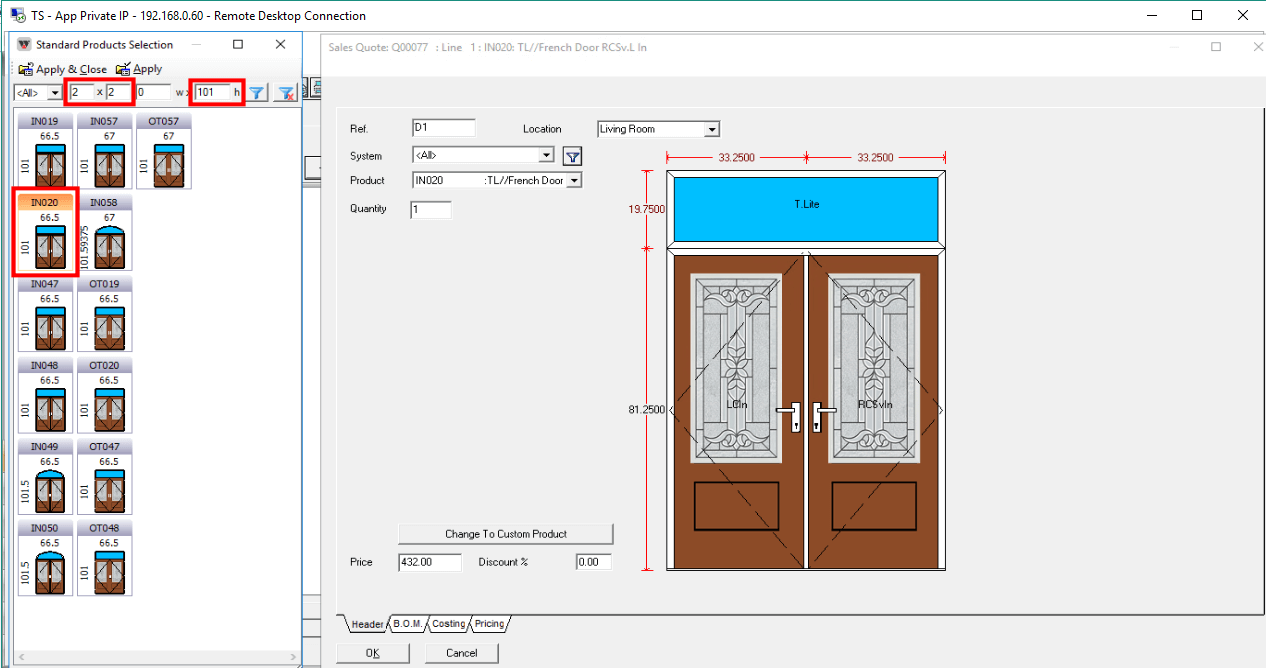Switch to the Pricing tab
This screenshot has width=1266, height=668.
(489, 624)
